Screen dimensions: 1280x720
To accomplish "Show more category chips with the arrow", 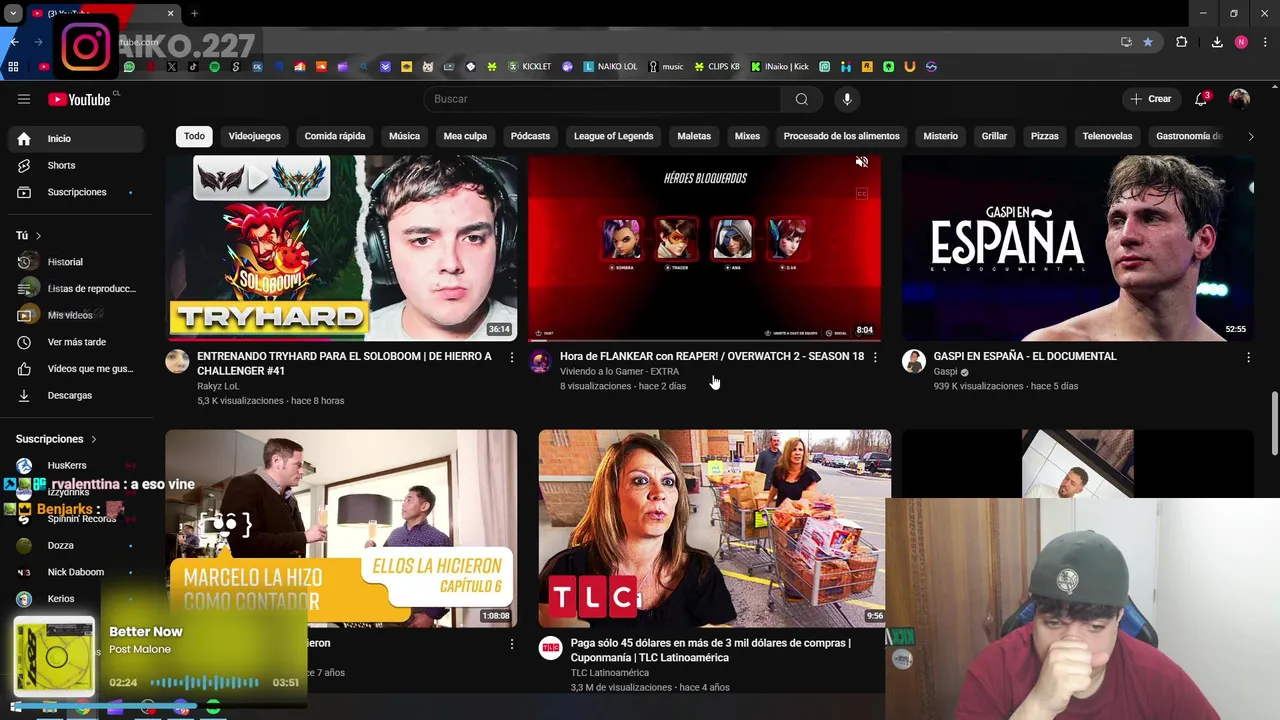I will tap(1250, 136).
